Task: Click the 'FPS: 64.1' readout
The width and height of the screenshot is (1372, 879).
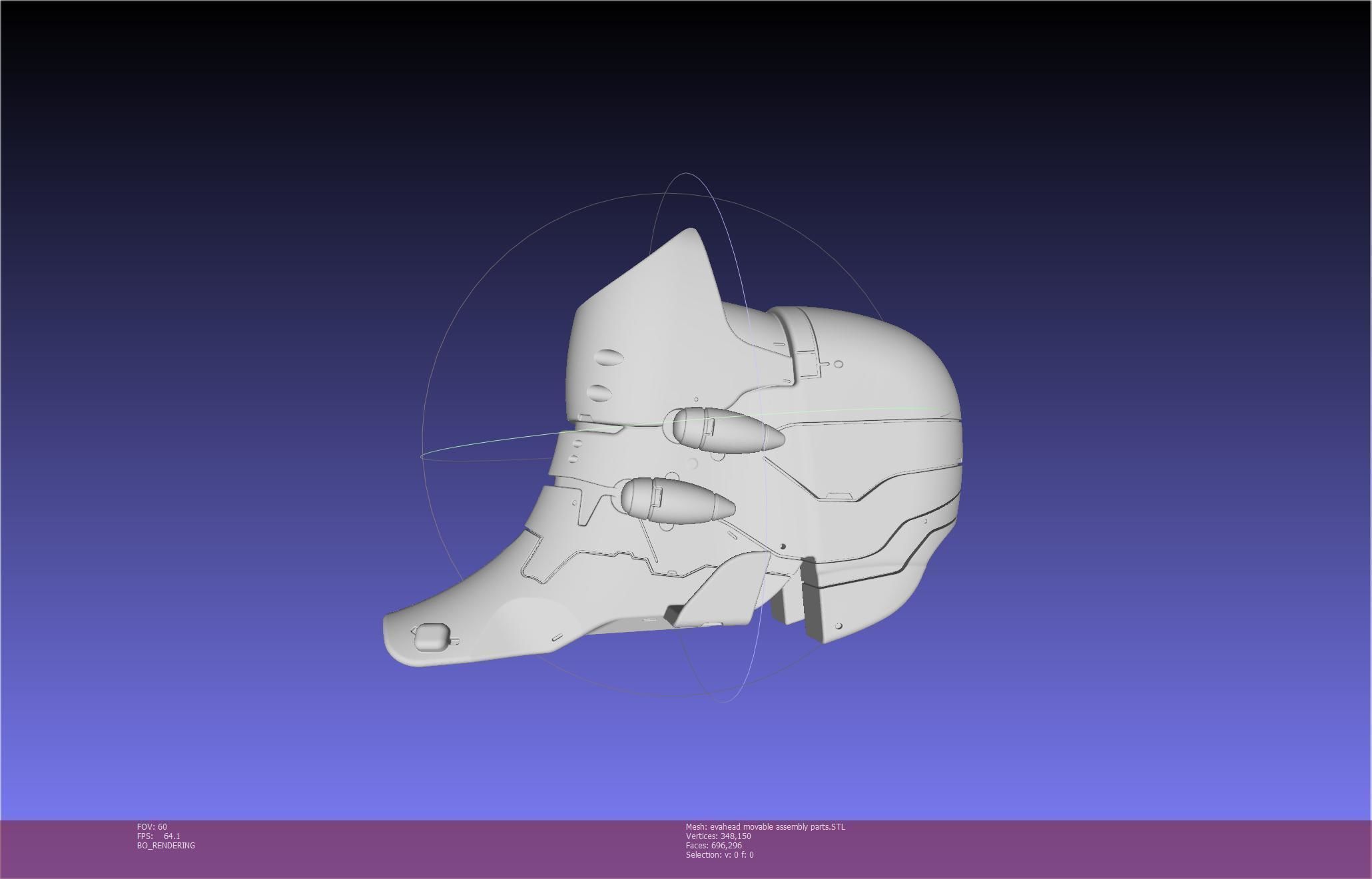Action: coord(159,836)
